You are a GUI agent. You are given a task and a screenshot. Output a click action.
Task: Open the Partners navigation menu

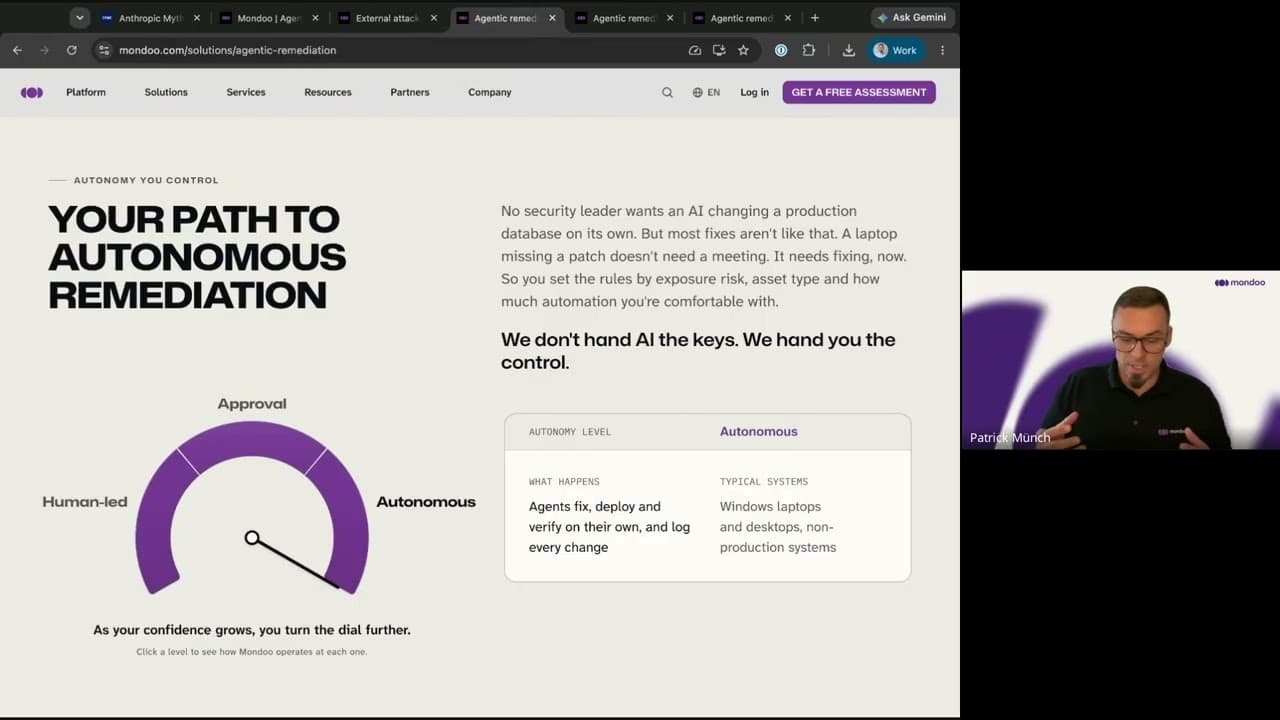pos(410,92)
